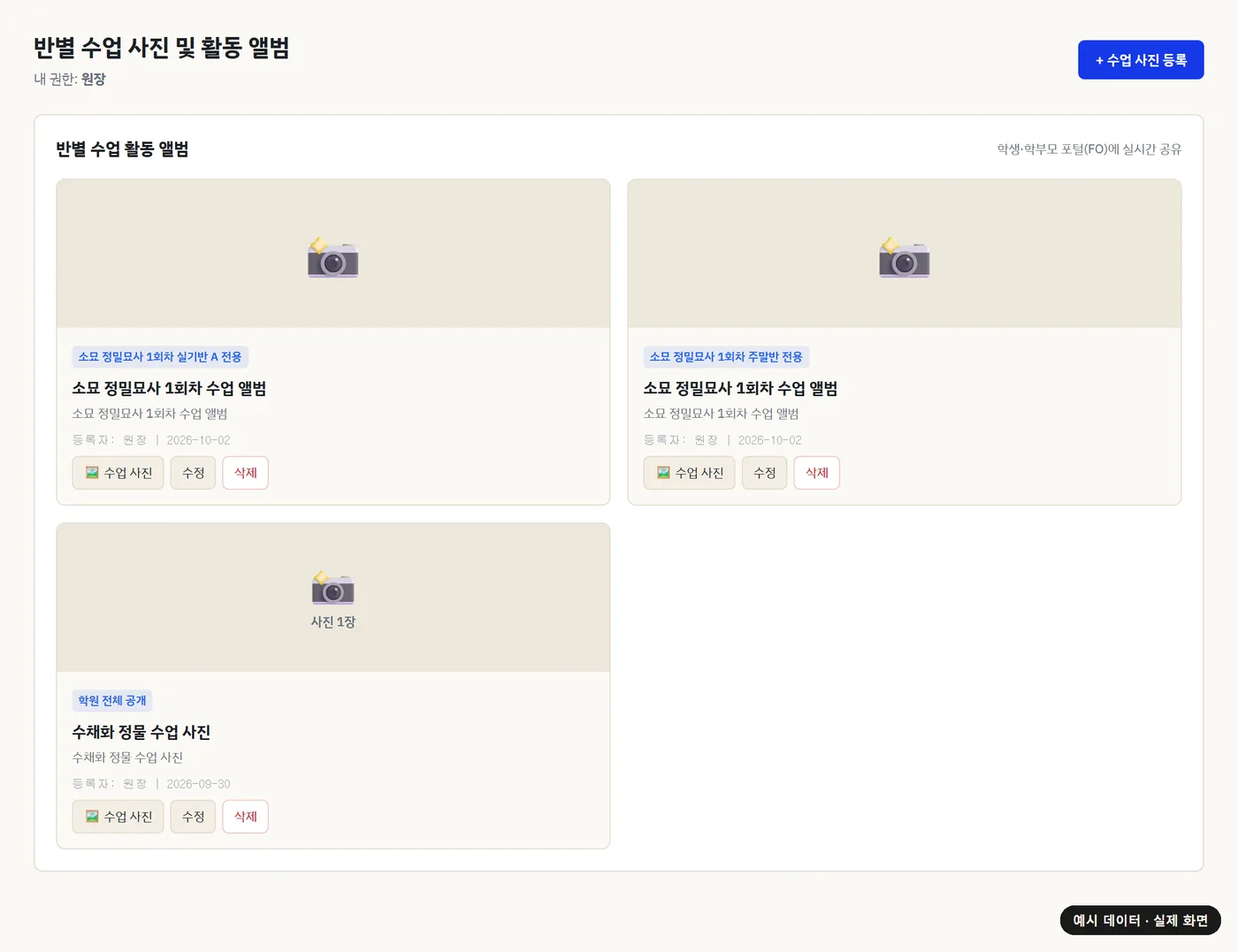
Task: Delete the 수채화 정물 수업 사진 album
Action: (x=245, y=817)
